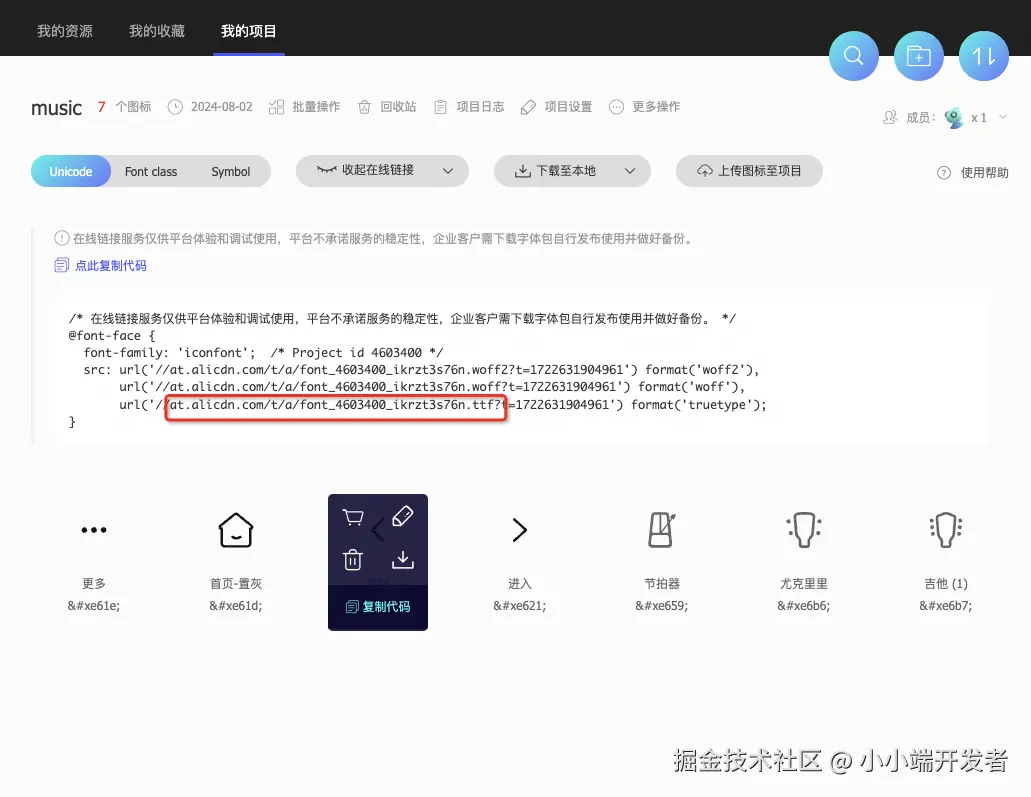Select the 进入 right-arrow icon
Screen dimensions: 1031x797
pyautogui.click(x=519, y=529)
